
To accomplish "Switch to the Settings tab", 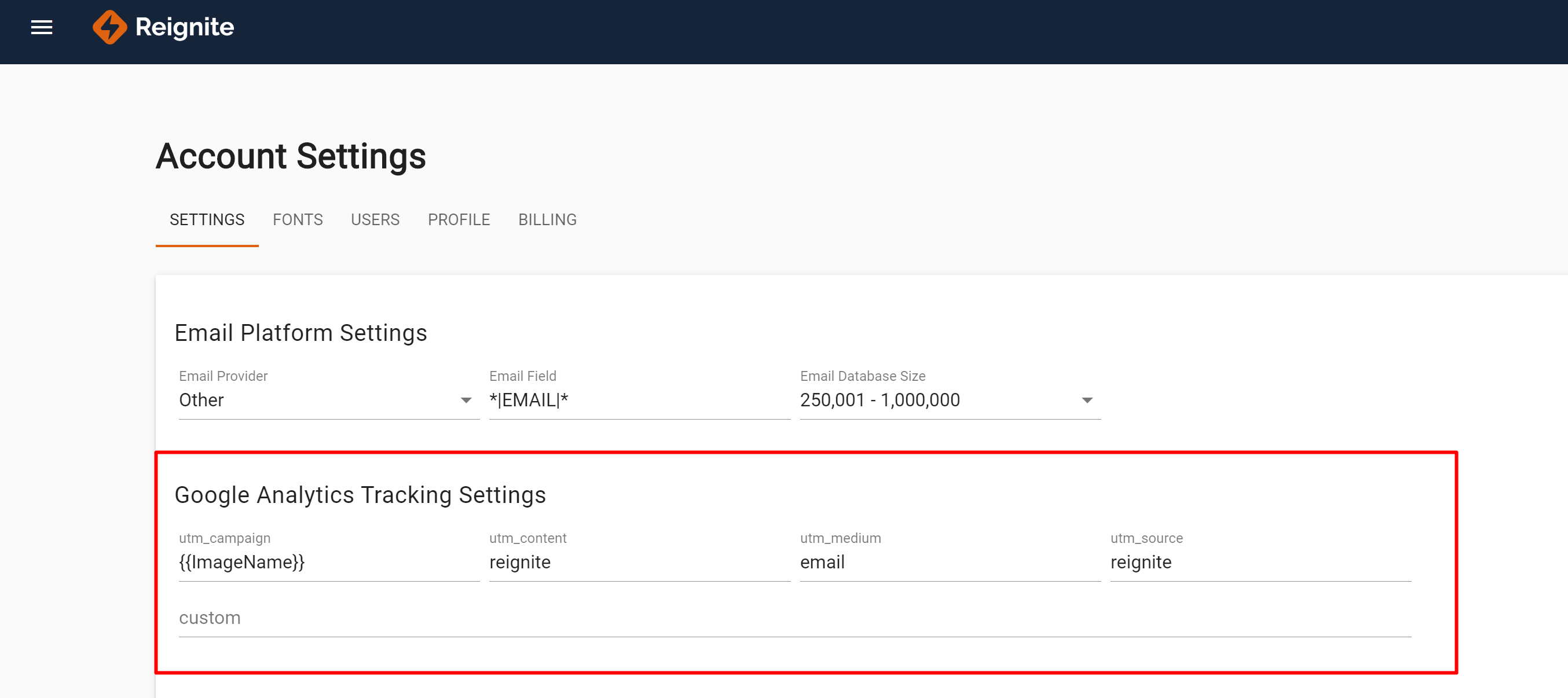I will (x=206, y=220).
